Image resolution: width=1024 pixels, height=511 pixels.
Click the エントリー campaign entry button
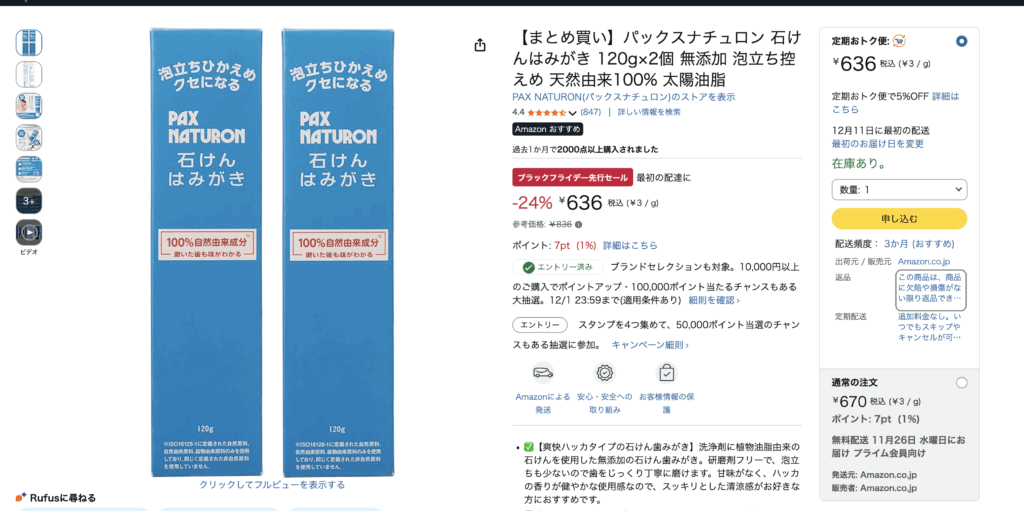pyautogui.click(x=540, y=325)
